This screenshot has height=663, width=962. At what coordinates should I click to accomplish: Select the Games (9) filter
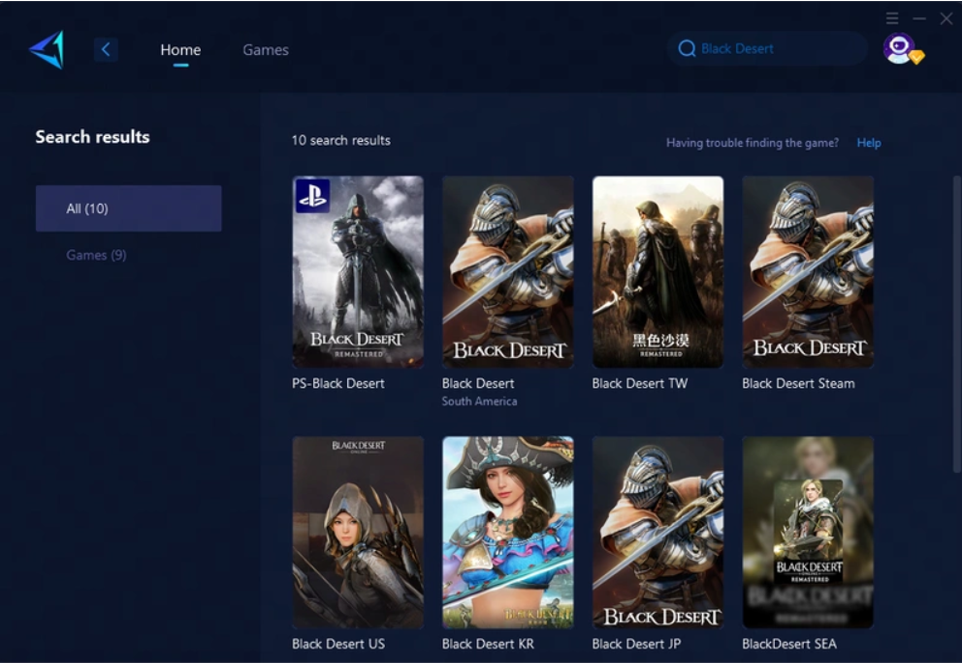tap(96, 255)
